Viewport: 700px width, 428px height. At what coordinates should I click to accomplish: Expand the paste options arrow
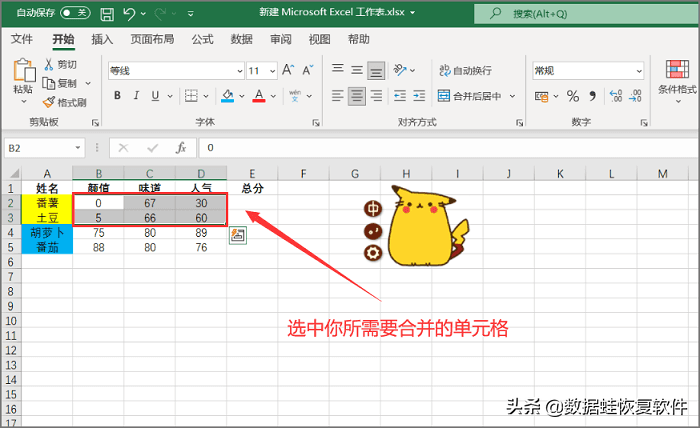[24, 102]
